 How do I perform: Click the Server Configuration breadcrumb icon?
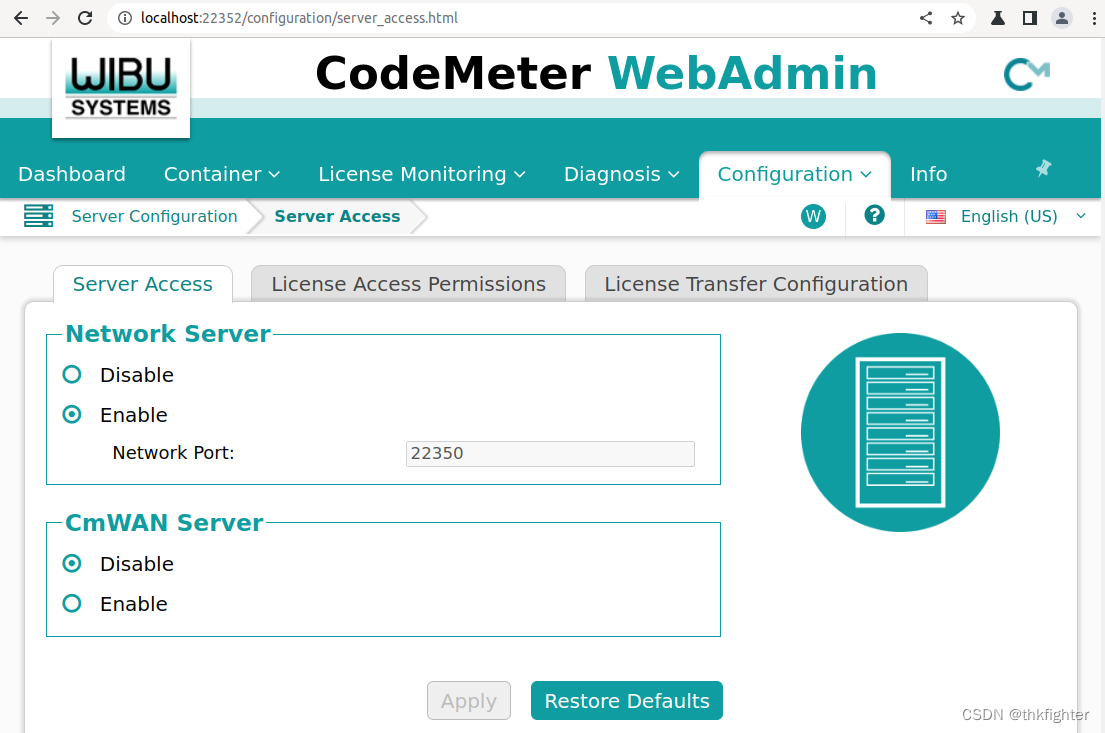tap(39, 216)
